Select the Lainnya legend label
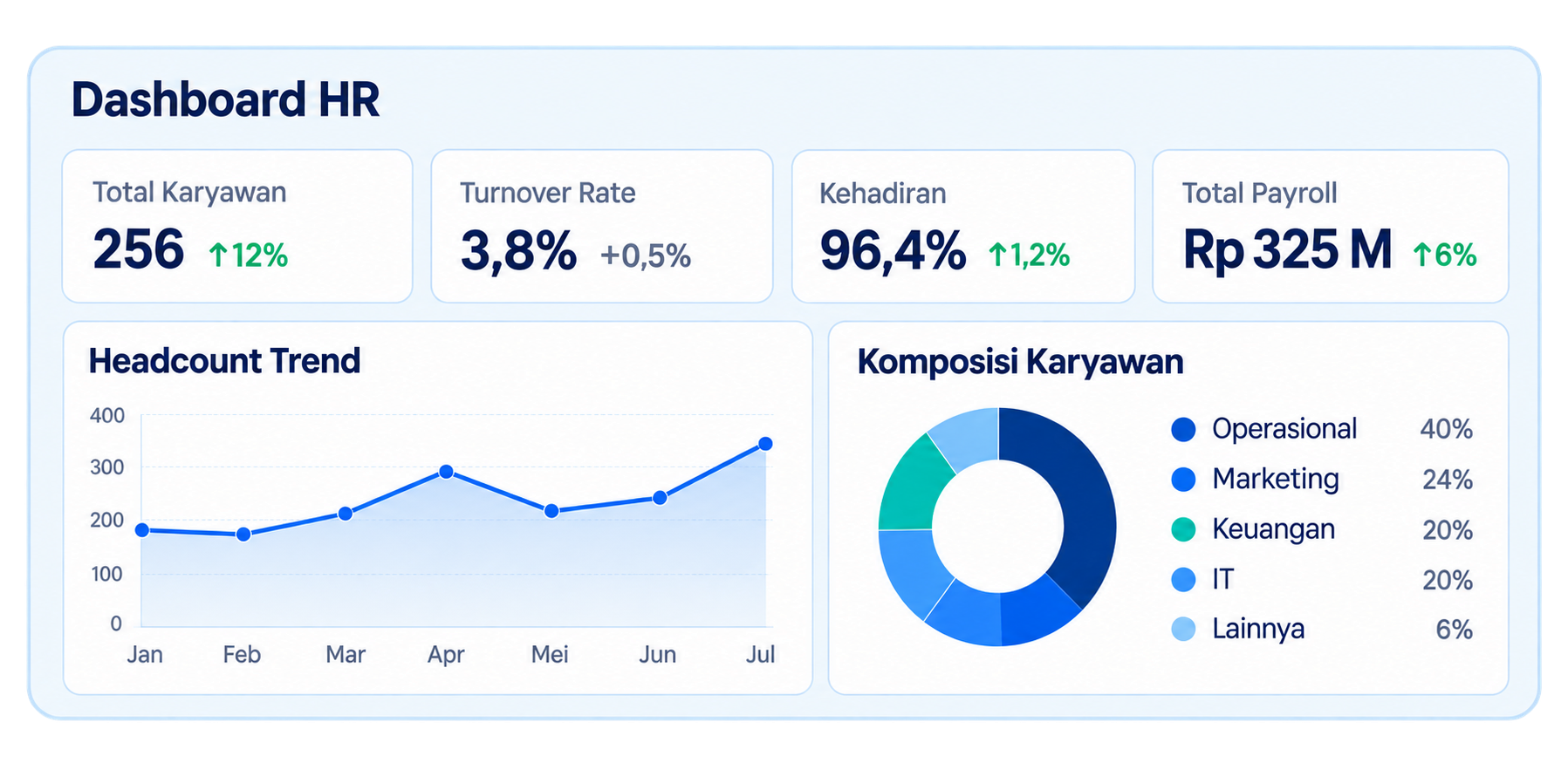Screen dimensions: 1568x763 click(x=1258, y=630)
